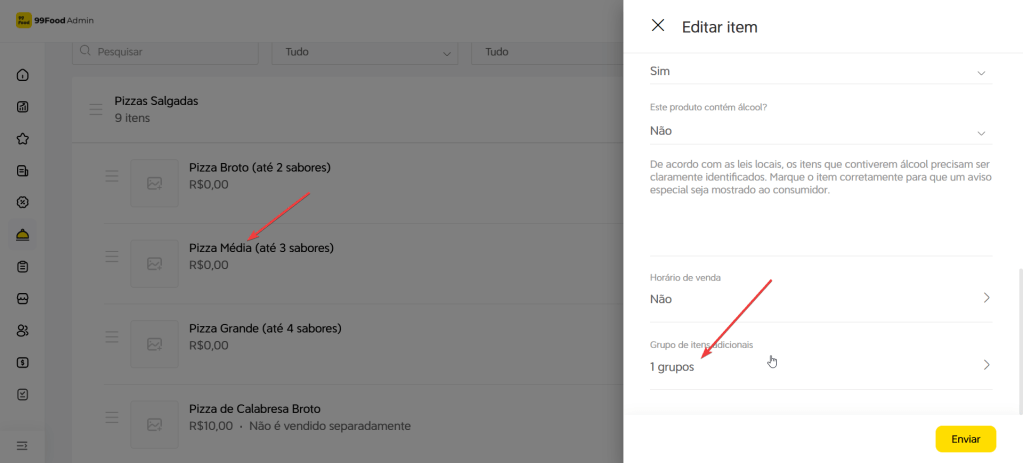
Task: Expand the alcohol question dropdown showing Não
Action: pos(820,131)
